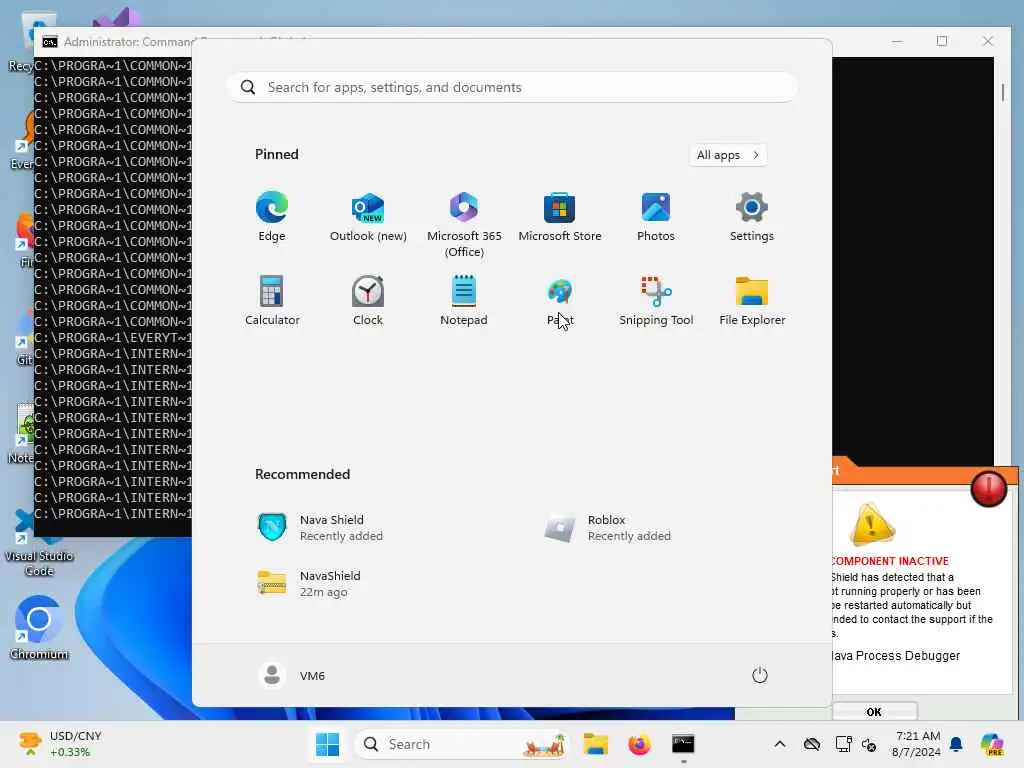Image resolution: width=1024 pixels, height=768 pixels.
Task: Click the taskbar Search box
Action: [x=462, y=744]
